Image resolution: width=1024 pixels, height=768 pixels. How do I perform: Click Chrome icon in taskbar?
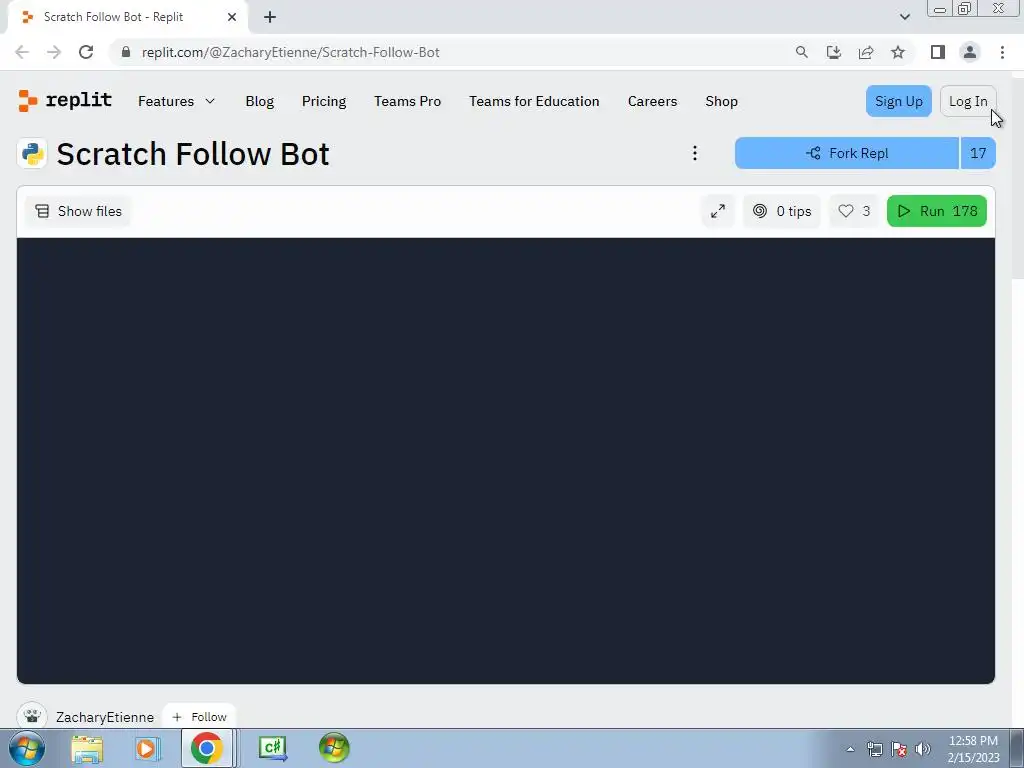(x=206, y=748)
